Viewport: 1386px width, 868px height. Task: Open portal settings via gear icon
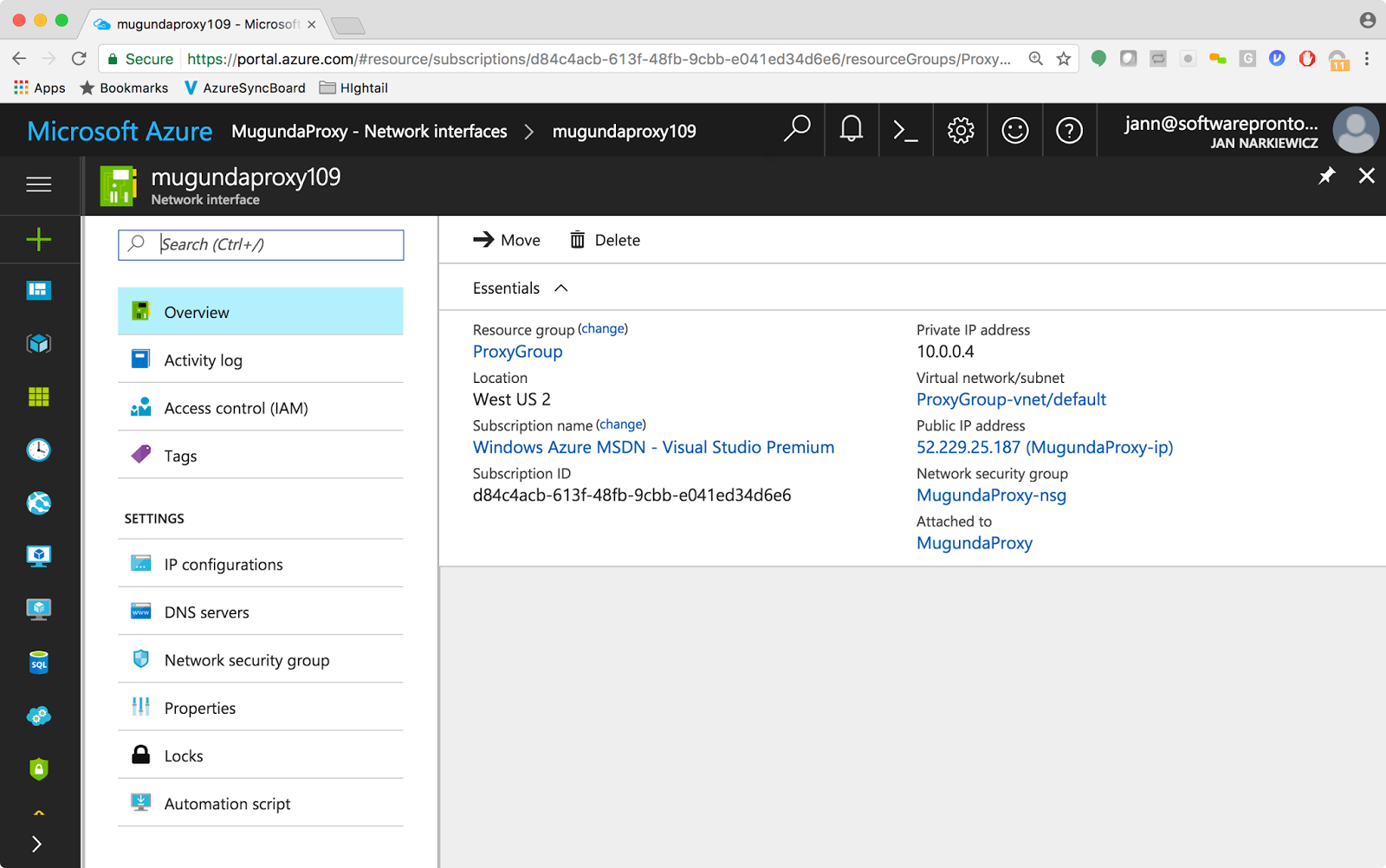tap(959, 130)
